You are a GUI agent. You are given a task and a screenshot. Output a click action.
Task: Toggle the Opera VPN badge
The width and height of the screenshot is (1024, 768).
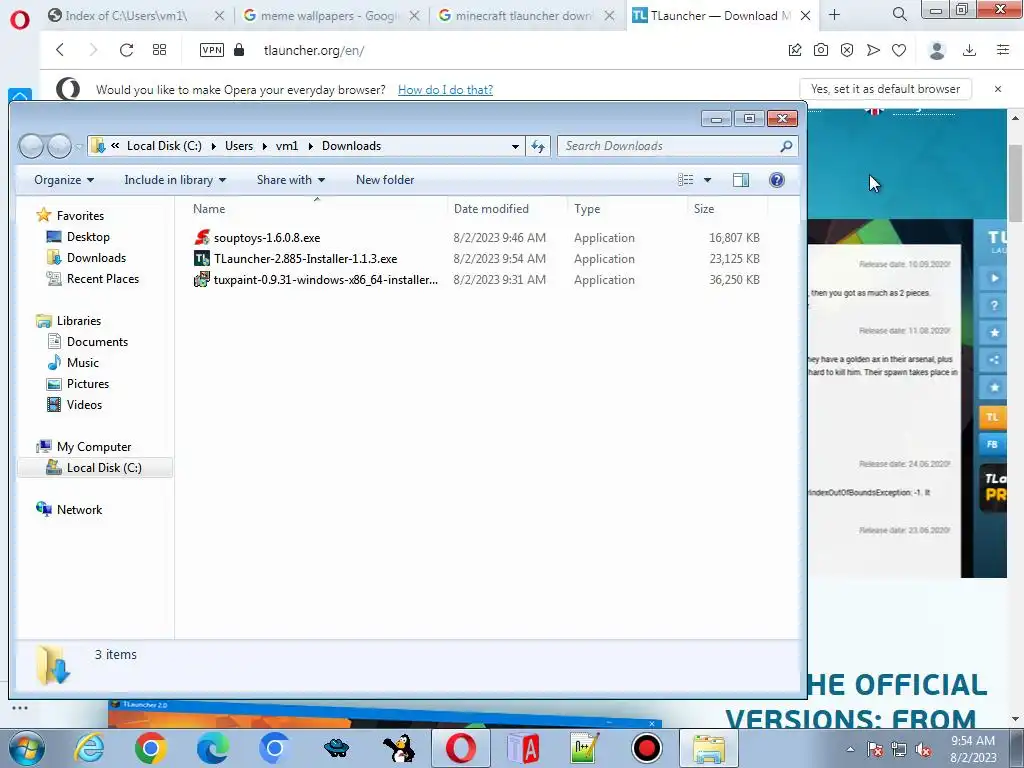coord(212,50)
